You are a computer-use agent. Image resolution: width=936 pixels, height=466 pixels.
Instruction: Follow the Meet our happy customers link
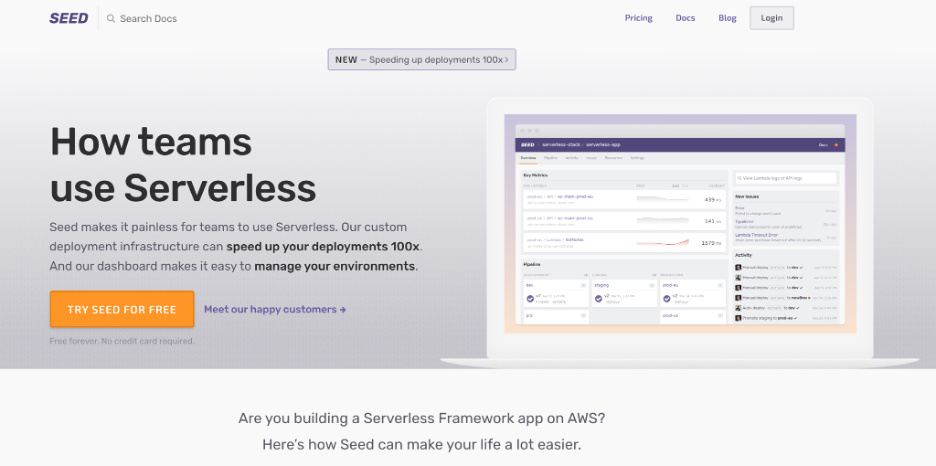(275, 309)
